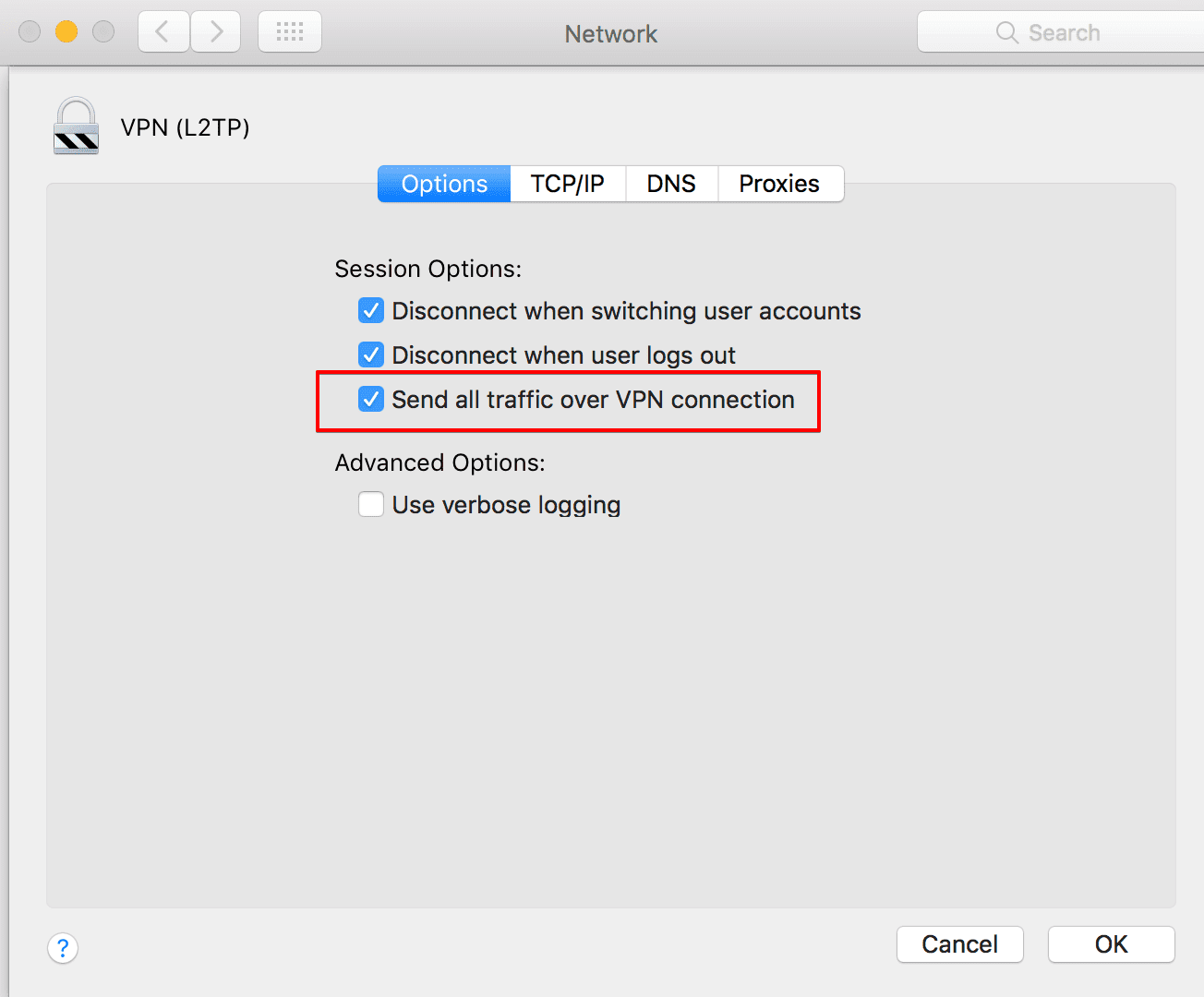Click the forward navigation arrow
1204x997 pixels.
(x=216, y=32)
